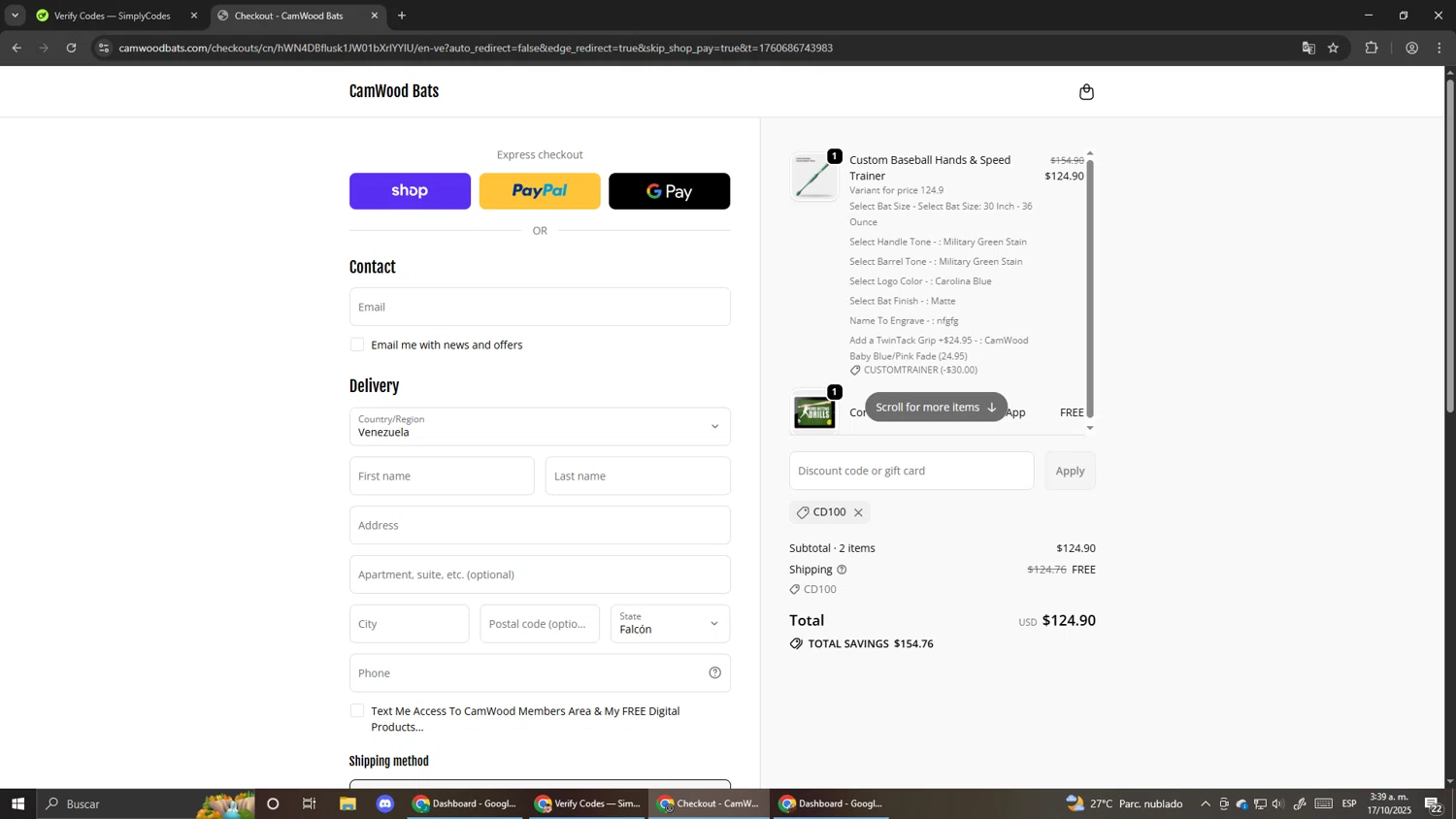Click the Postal code field
The image size is (1456, 819).
pyautogui.click(x=540, y=624)
